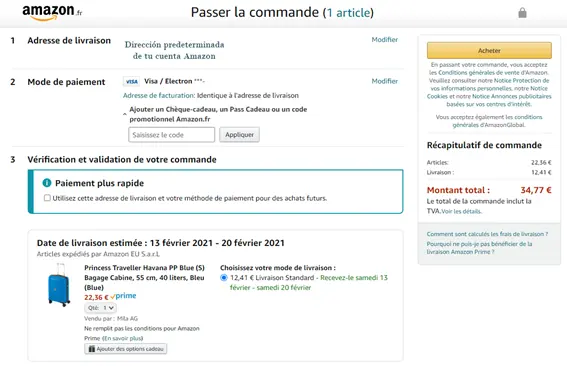
Task: Click the Prime badge next to price
Action: [x=124, y=296]
